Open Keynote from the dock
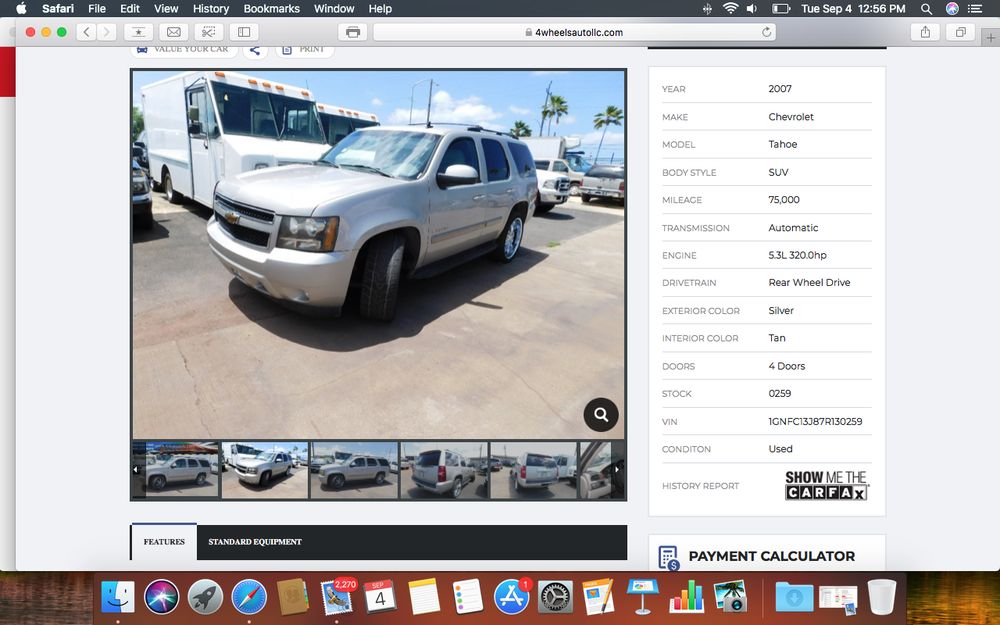Screen dimensions: 1000x625 coord(641,597)
